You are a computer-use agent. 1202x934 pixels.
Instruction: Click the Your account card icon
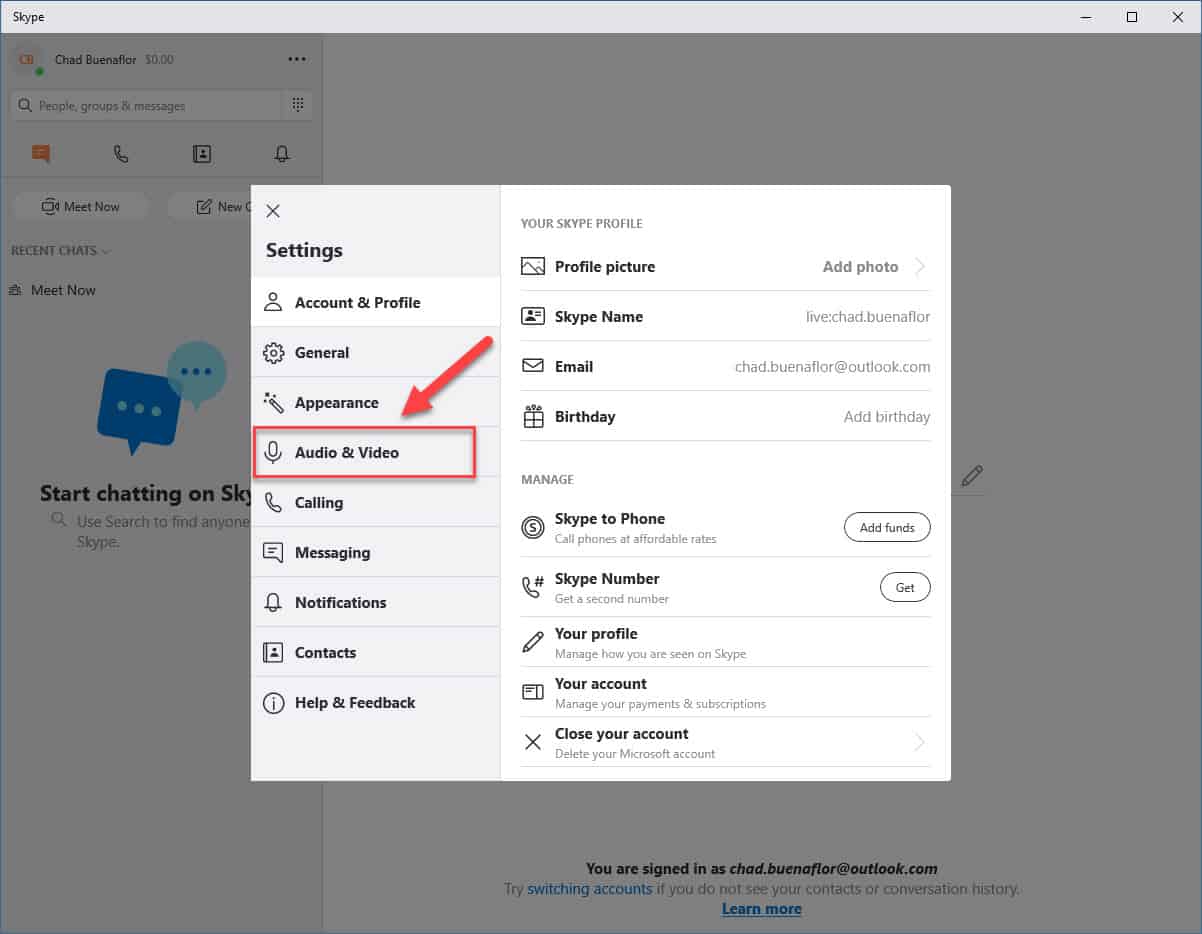(x=533, y=692)
